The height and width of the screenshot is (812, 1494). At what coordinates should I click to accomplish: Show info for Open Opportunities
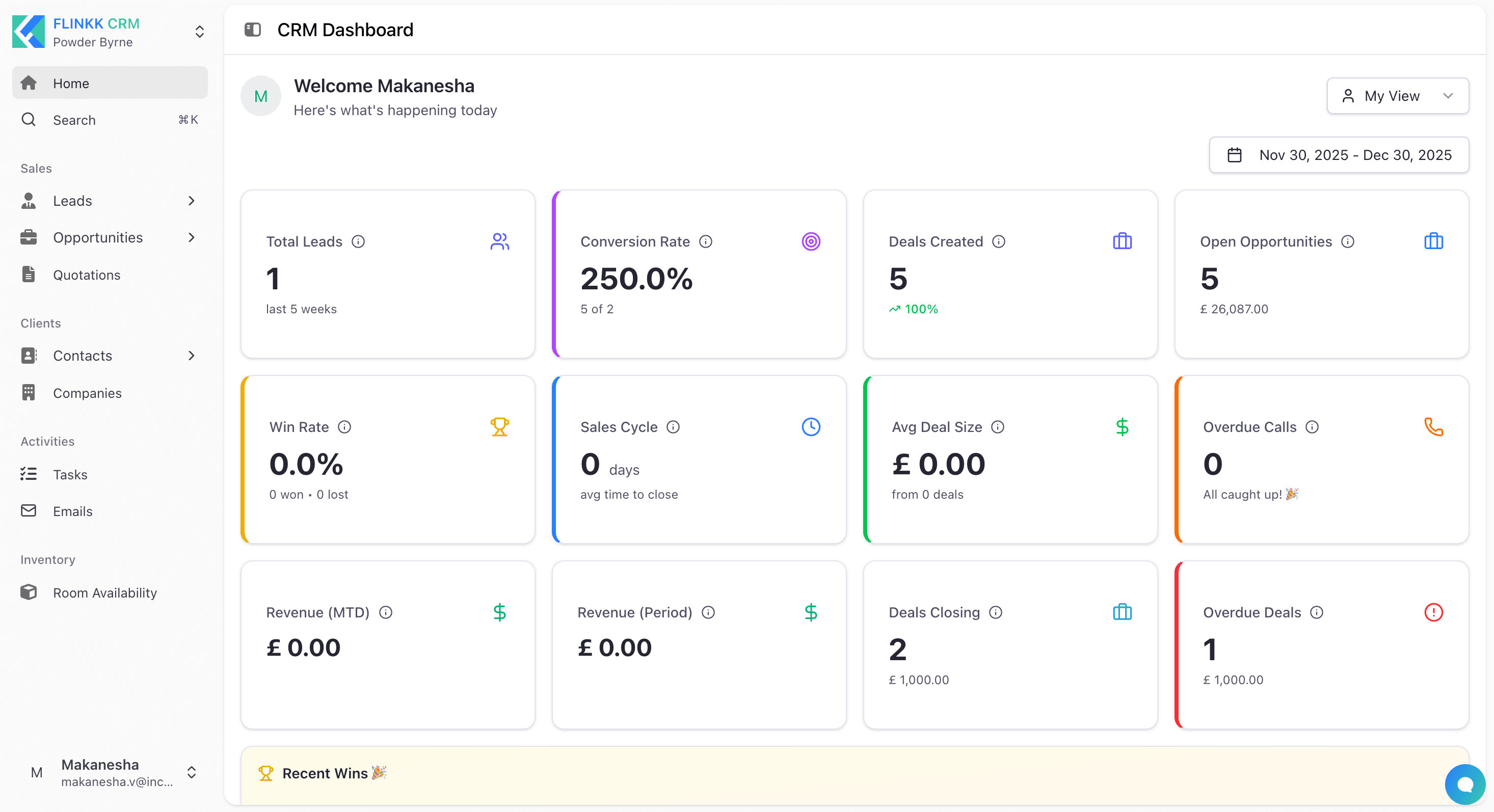(1348, 241)
